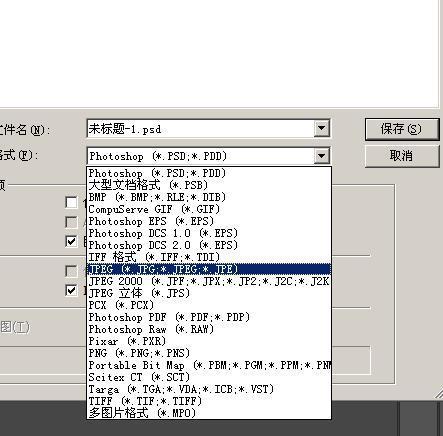Viewport: 443px width, 436px height.
Task: Collapse the format dropdown arrow
Action: (x=321, y=156)
